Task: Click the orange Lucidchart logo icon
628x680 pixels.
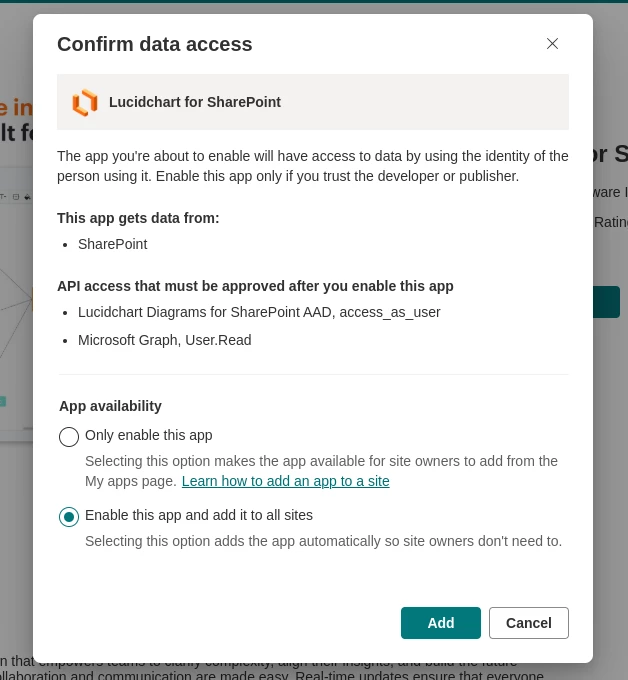Action: (85, 102)
